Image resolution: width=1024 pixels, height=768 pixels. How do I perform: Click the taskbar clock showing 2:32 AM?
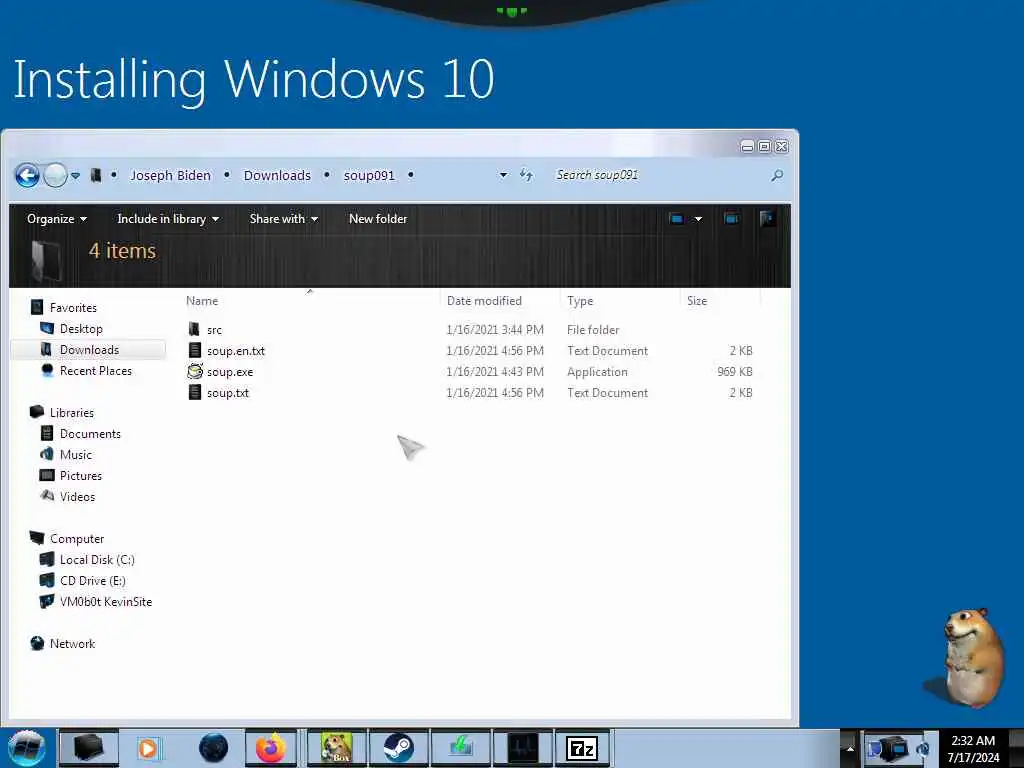point(973,748)
